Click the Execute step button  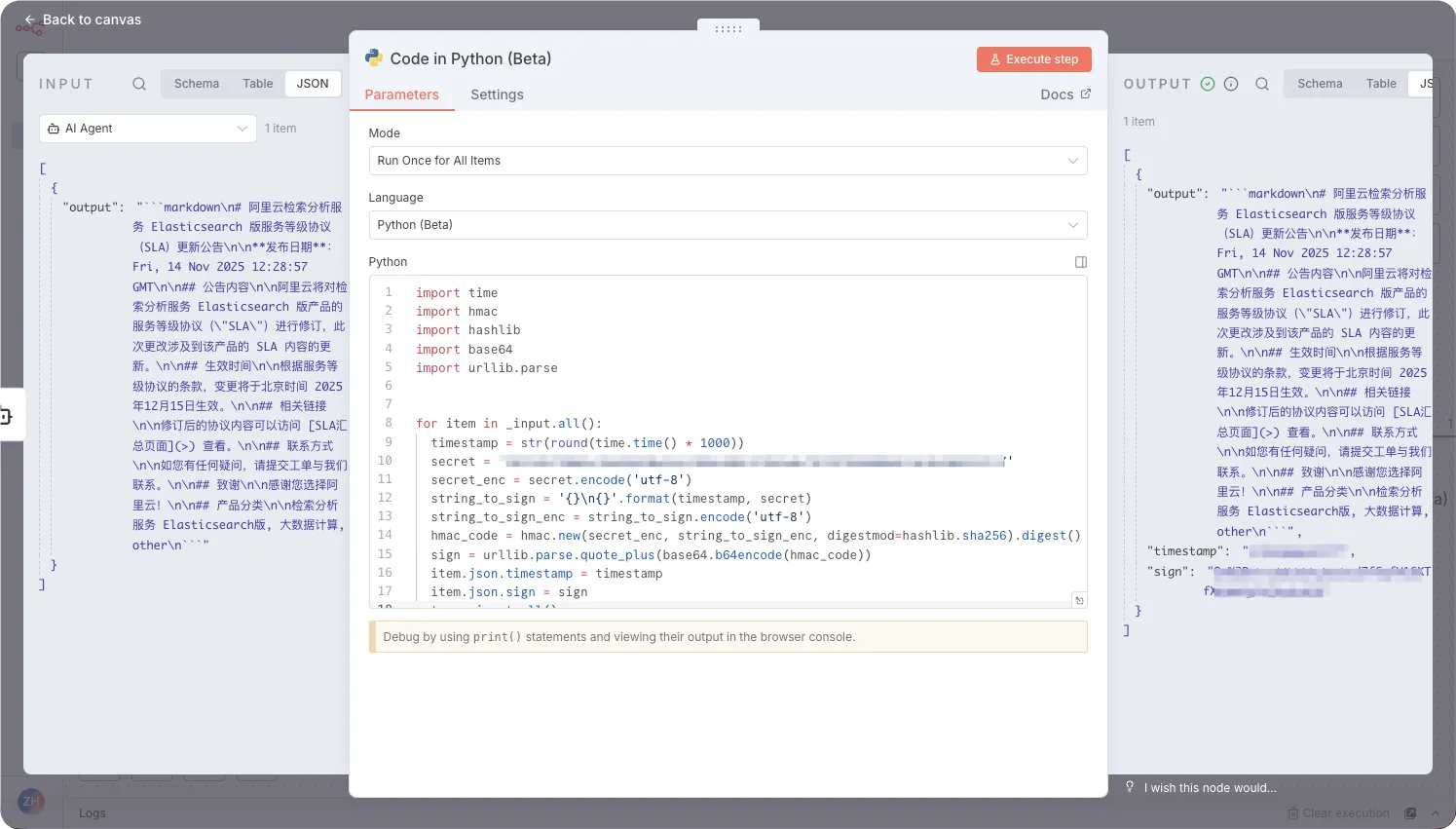pyautogui.click(x=1033, y=59)
